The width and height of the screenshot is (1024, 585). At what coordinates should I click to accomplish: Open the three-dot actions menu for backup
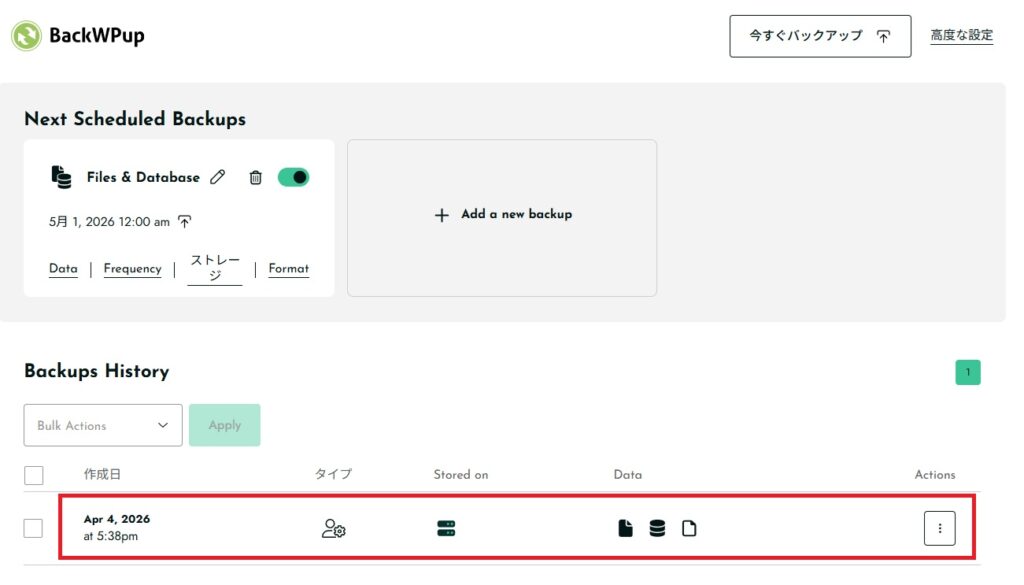click(939, 528)
